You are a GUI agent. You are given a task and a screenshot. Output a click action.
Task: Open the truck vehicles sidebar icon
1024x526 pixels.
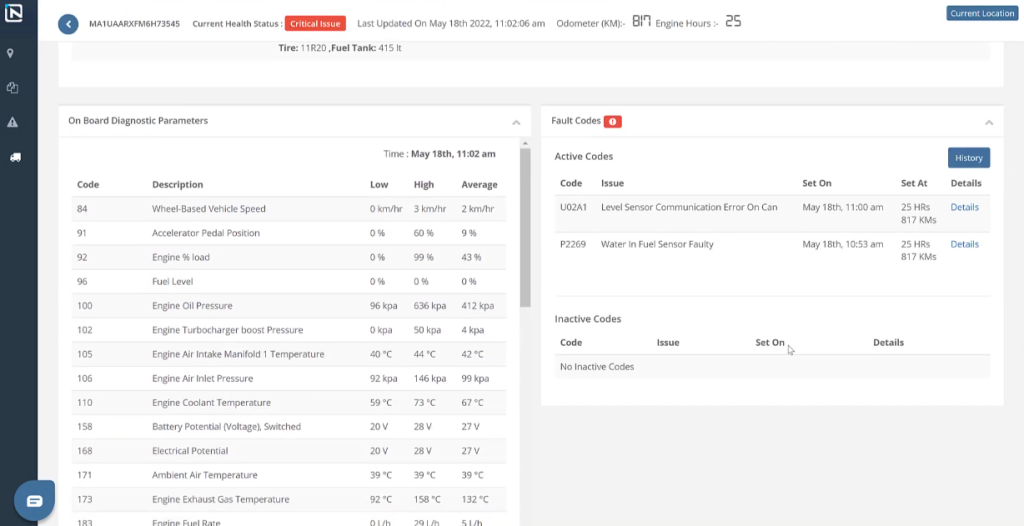click(x=13, y=157)
